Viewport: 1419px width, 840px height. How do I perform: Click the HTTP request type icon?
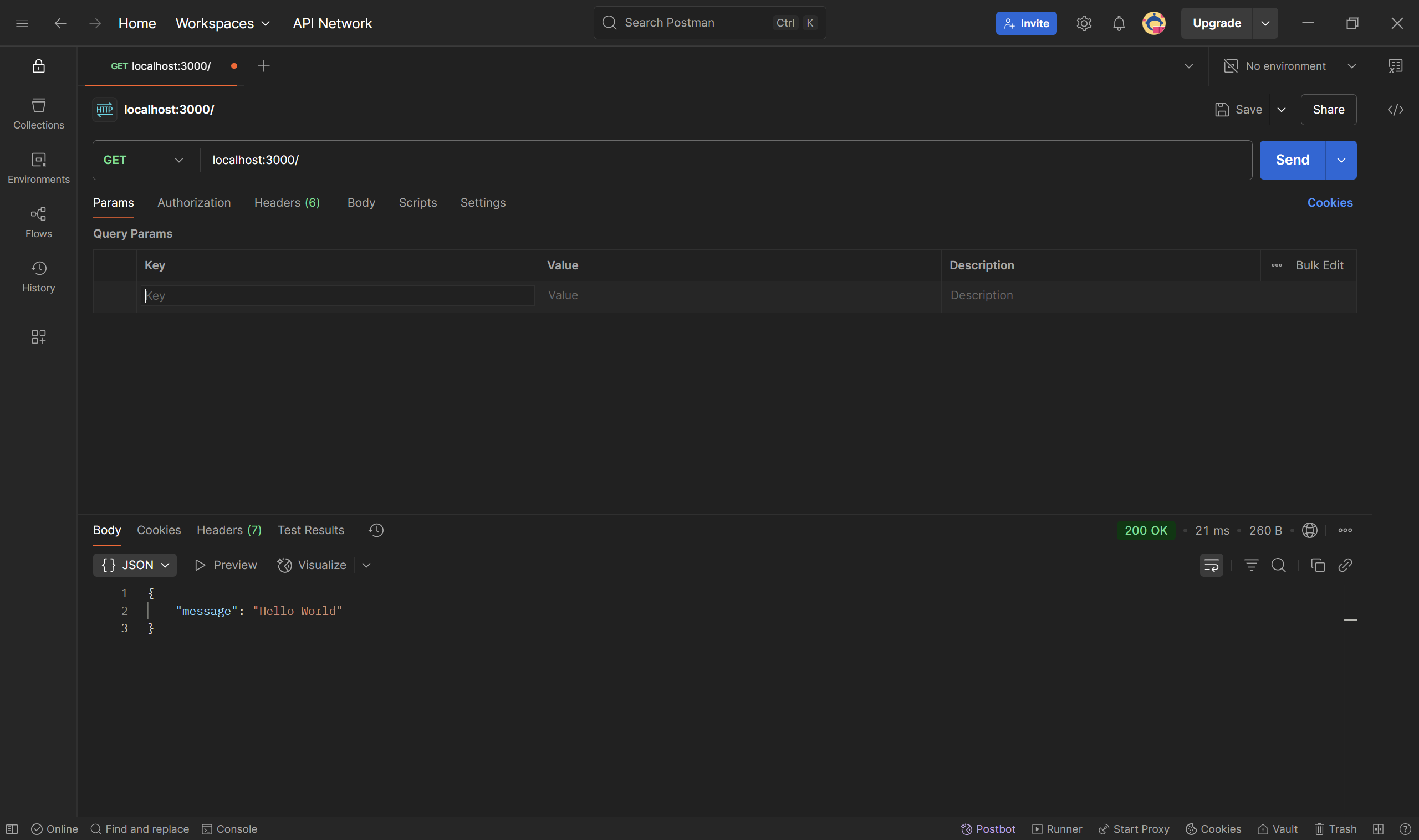click(105, 109)
